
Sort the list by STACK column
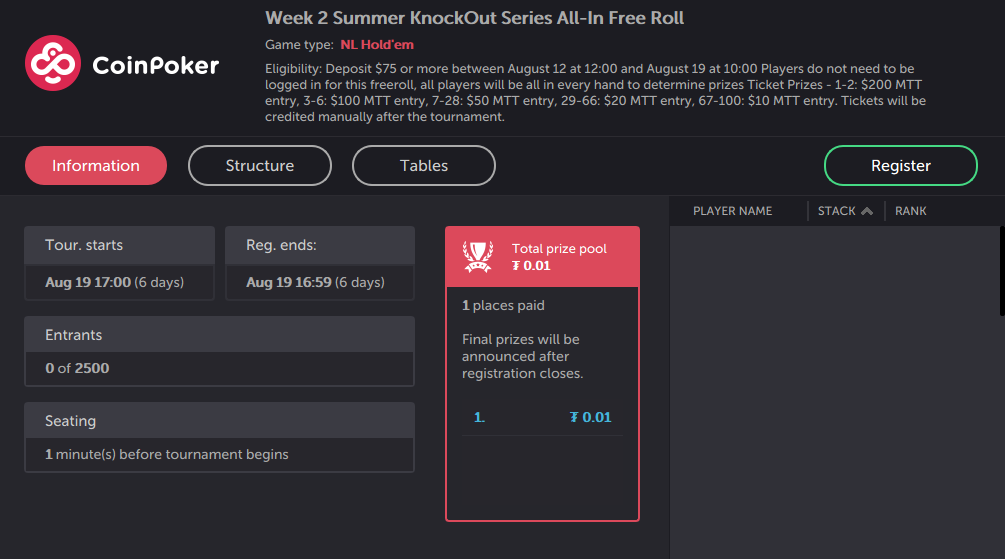click(x=836, y=211)
